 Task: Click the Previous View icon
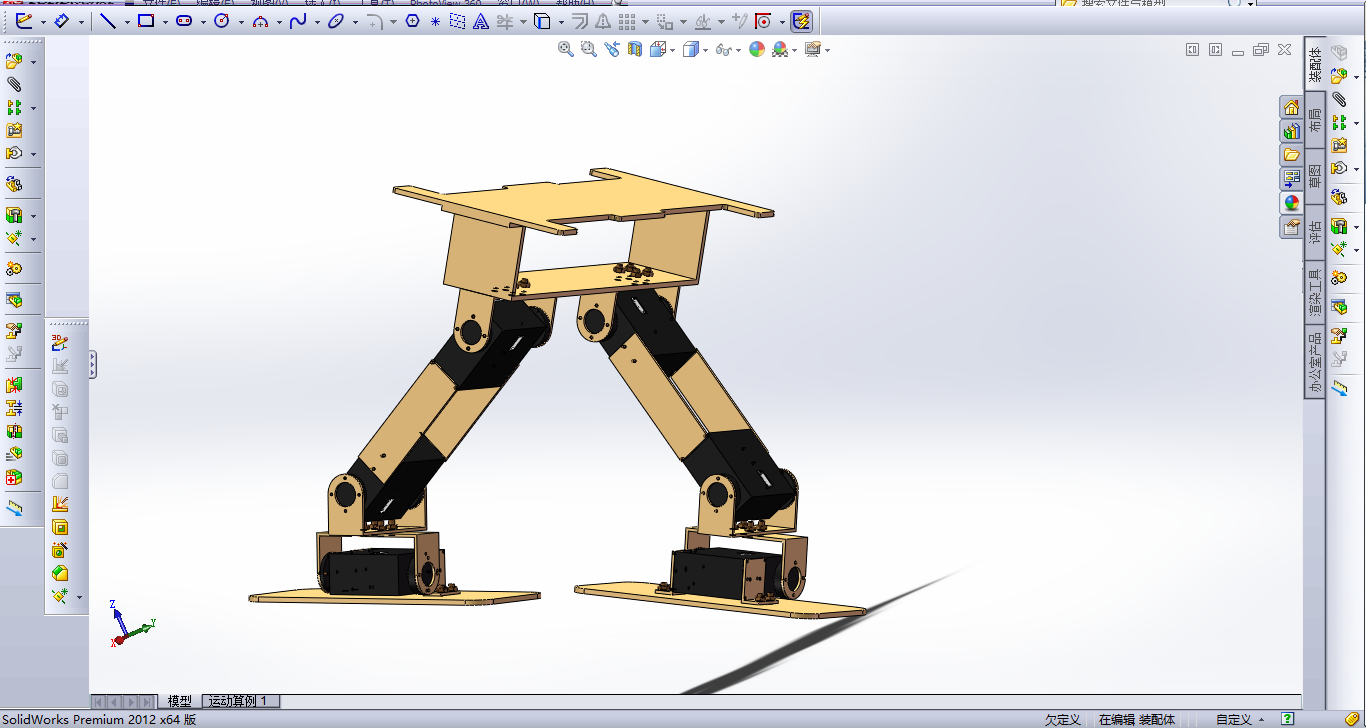click(x=612, y=49)
